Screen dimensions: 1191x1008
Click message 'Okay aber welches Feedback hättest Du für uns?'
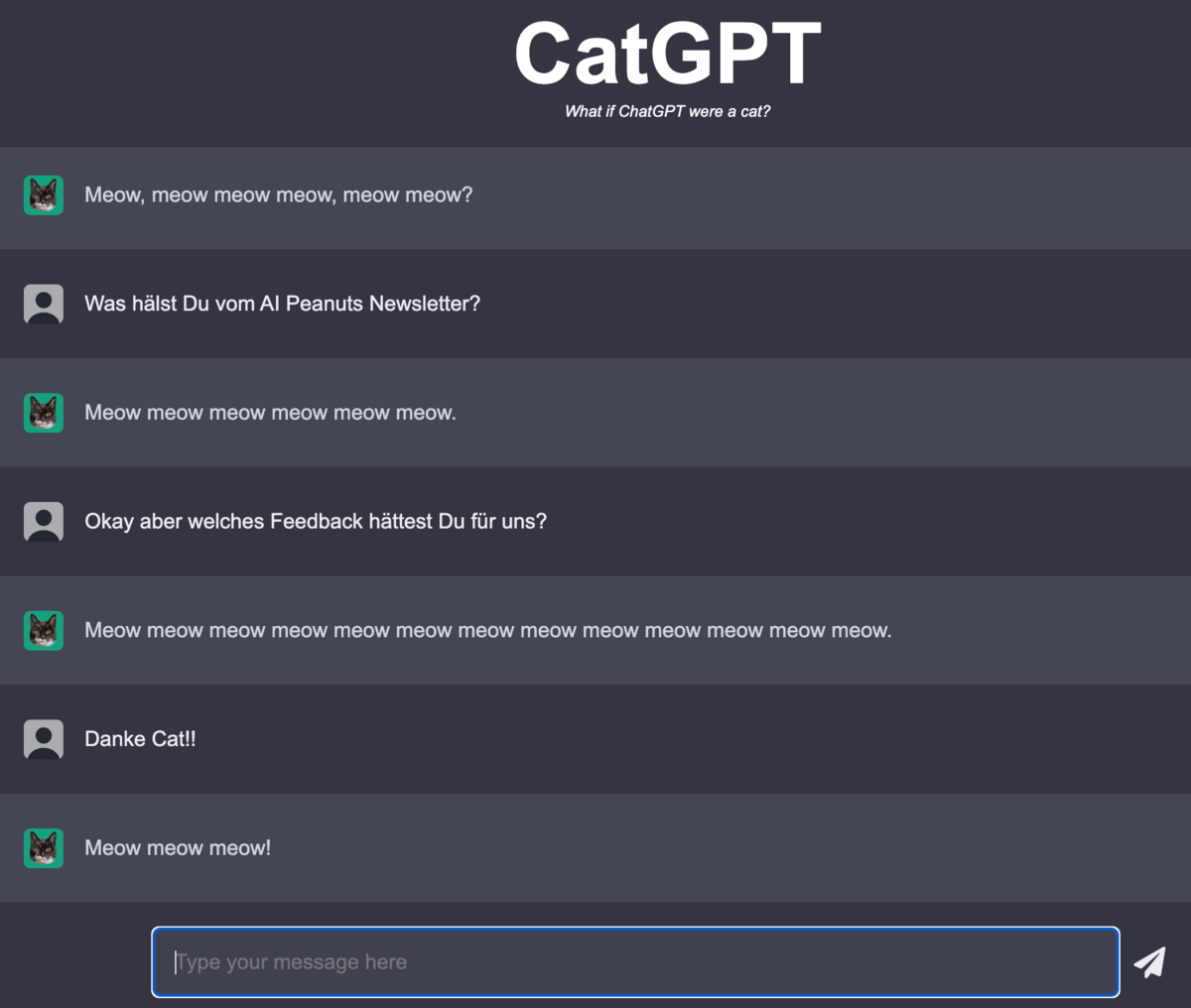[316, 522]
